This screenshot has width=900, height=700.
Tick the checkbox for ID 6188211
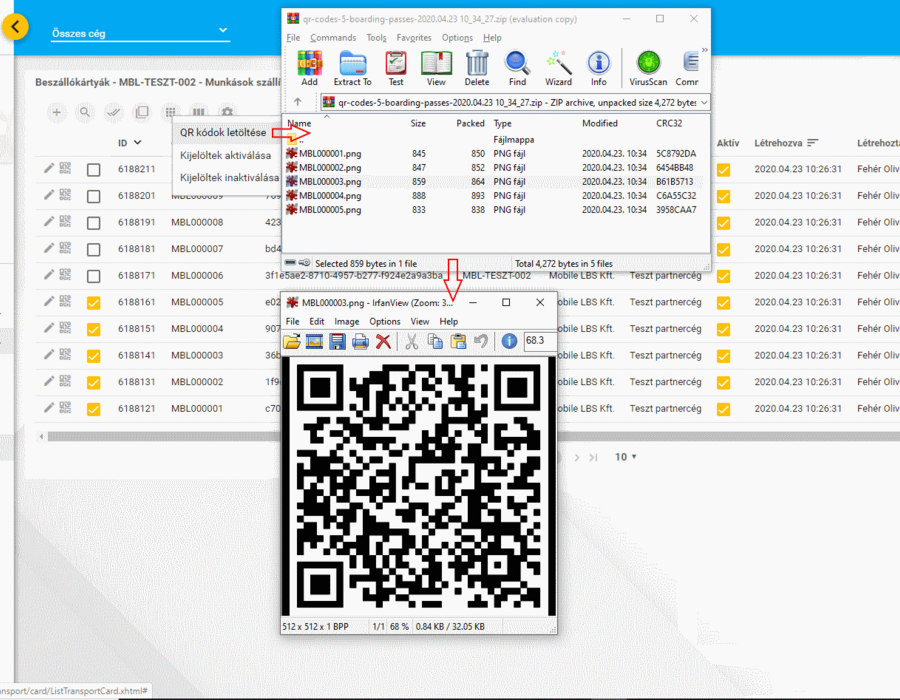[x=94, y=170]
